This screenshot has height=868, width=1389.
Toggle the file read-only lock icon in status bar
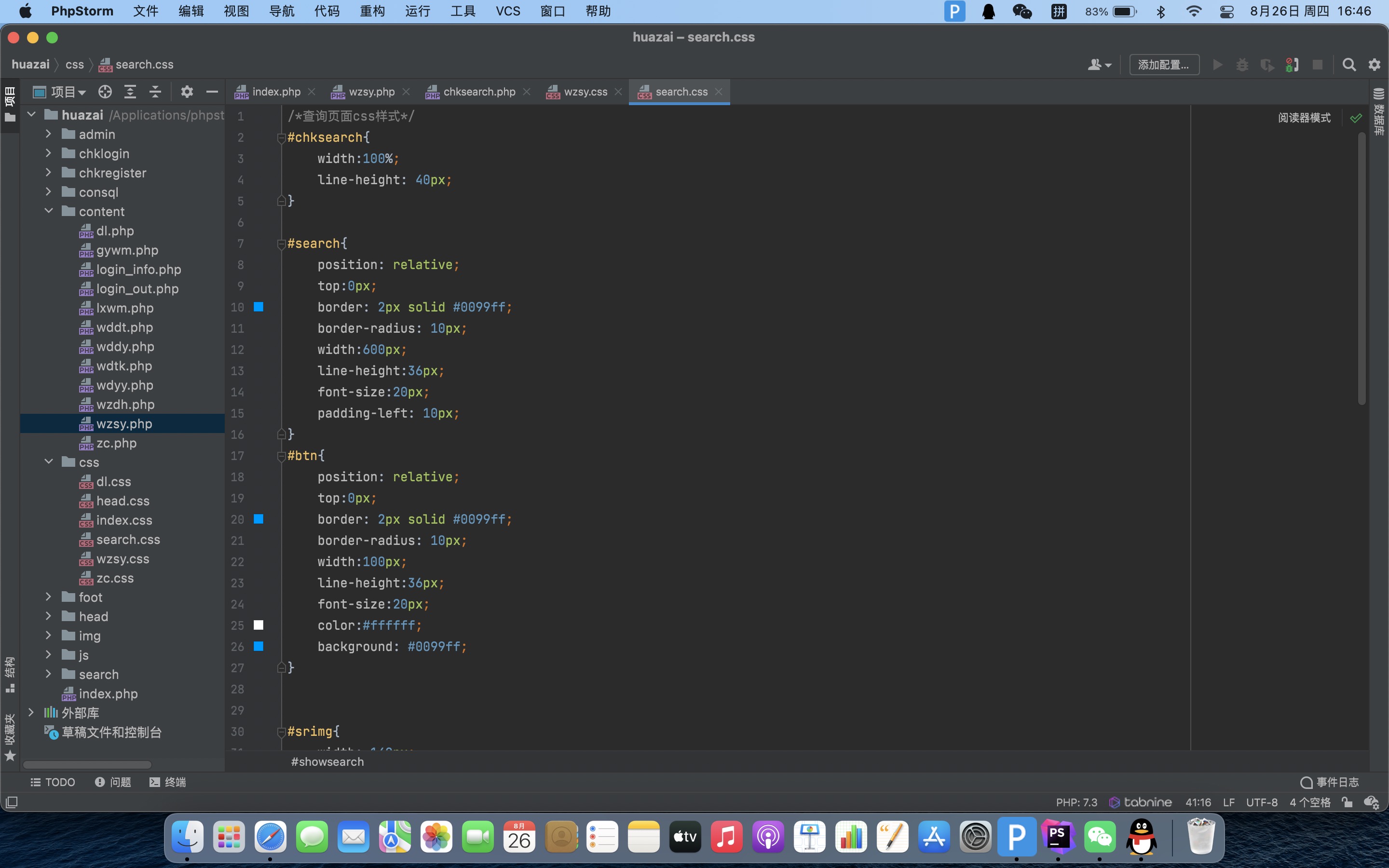tap(1347, 802)
